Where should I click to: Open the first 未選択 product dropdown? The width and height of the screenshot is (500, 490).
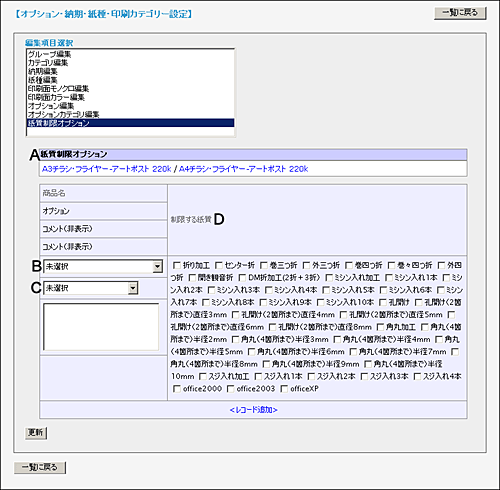pyautogui.click(x=103, y=267)
